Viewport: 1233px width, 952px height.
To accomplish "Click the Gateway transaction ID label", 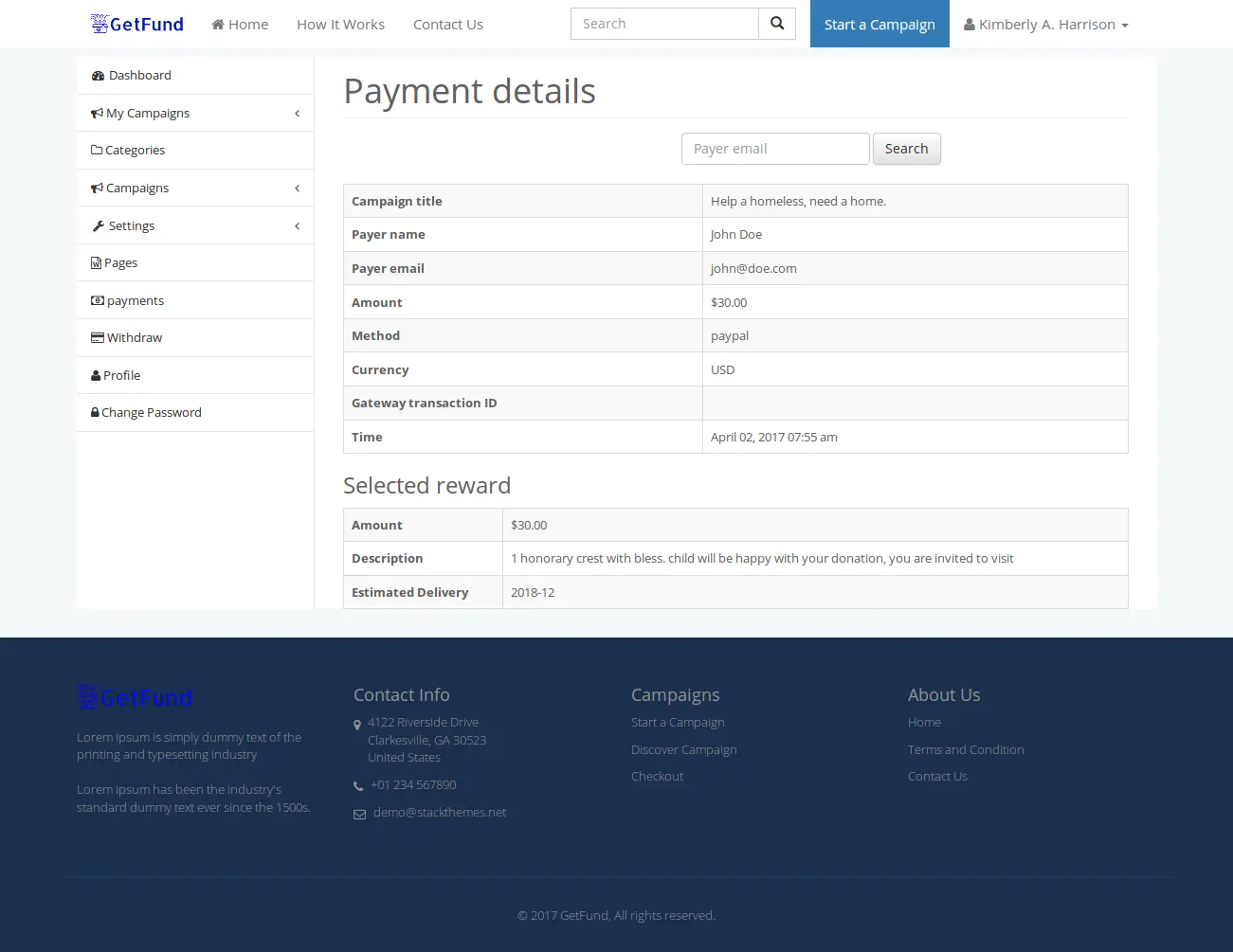I will pos(424,403).
